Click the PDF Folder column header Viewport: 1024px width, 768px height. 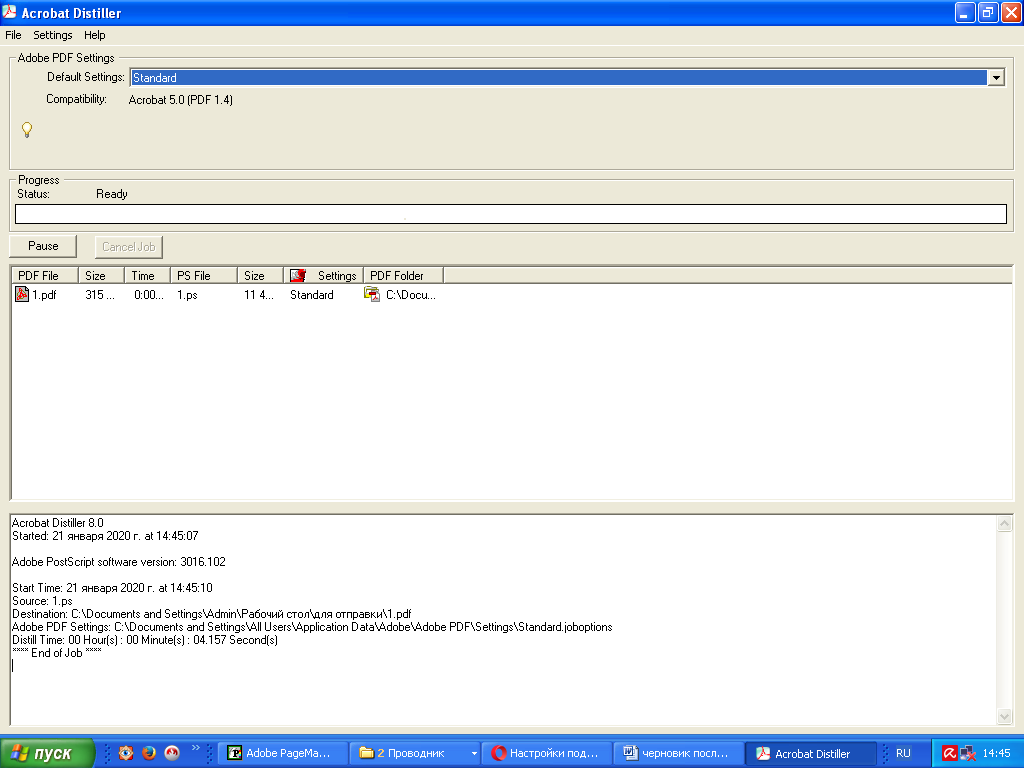pyautogui.click(x=404, y=276)
